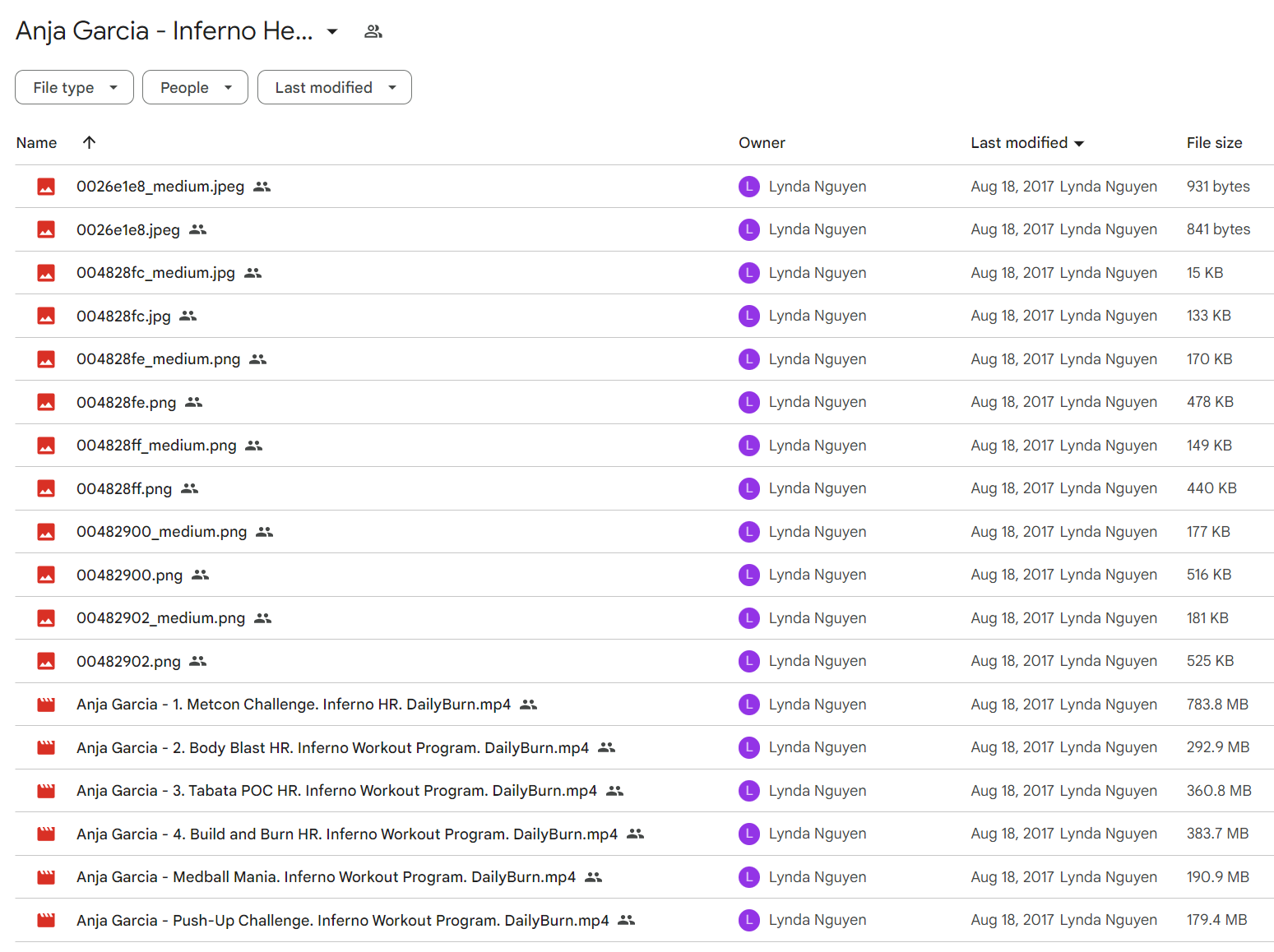Click shared icon next to Metcon Challenge mp4
The image size is (1274, 952).
point(529,705)
